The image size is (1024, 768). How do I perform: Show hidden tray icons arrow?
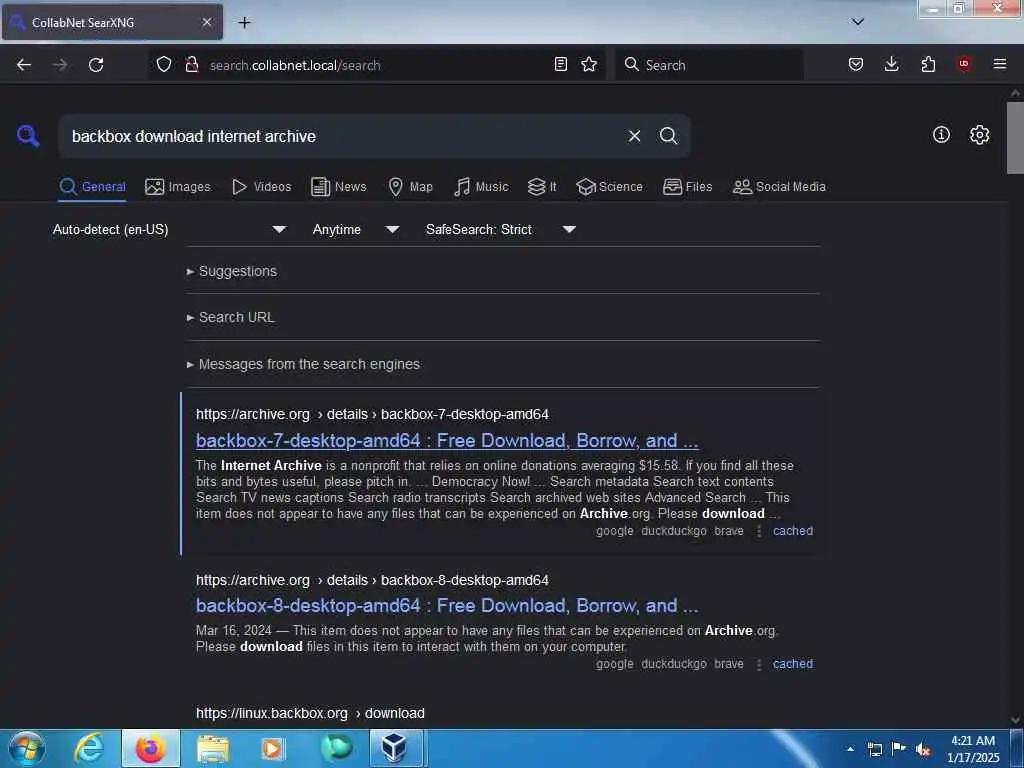point(850,749)
